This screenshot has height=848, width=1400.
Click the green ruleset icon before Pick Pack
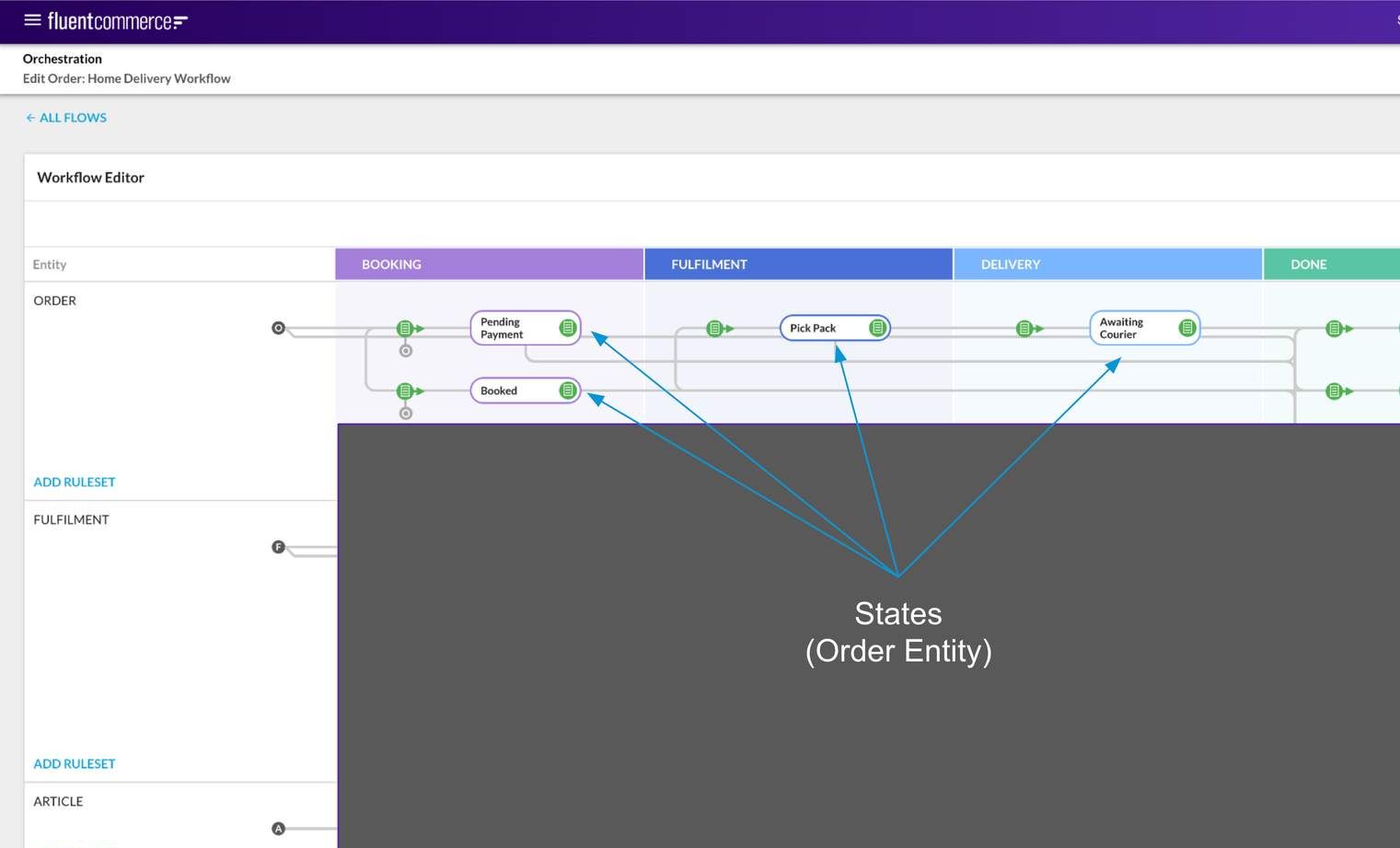(715, 328)
